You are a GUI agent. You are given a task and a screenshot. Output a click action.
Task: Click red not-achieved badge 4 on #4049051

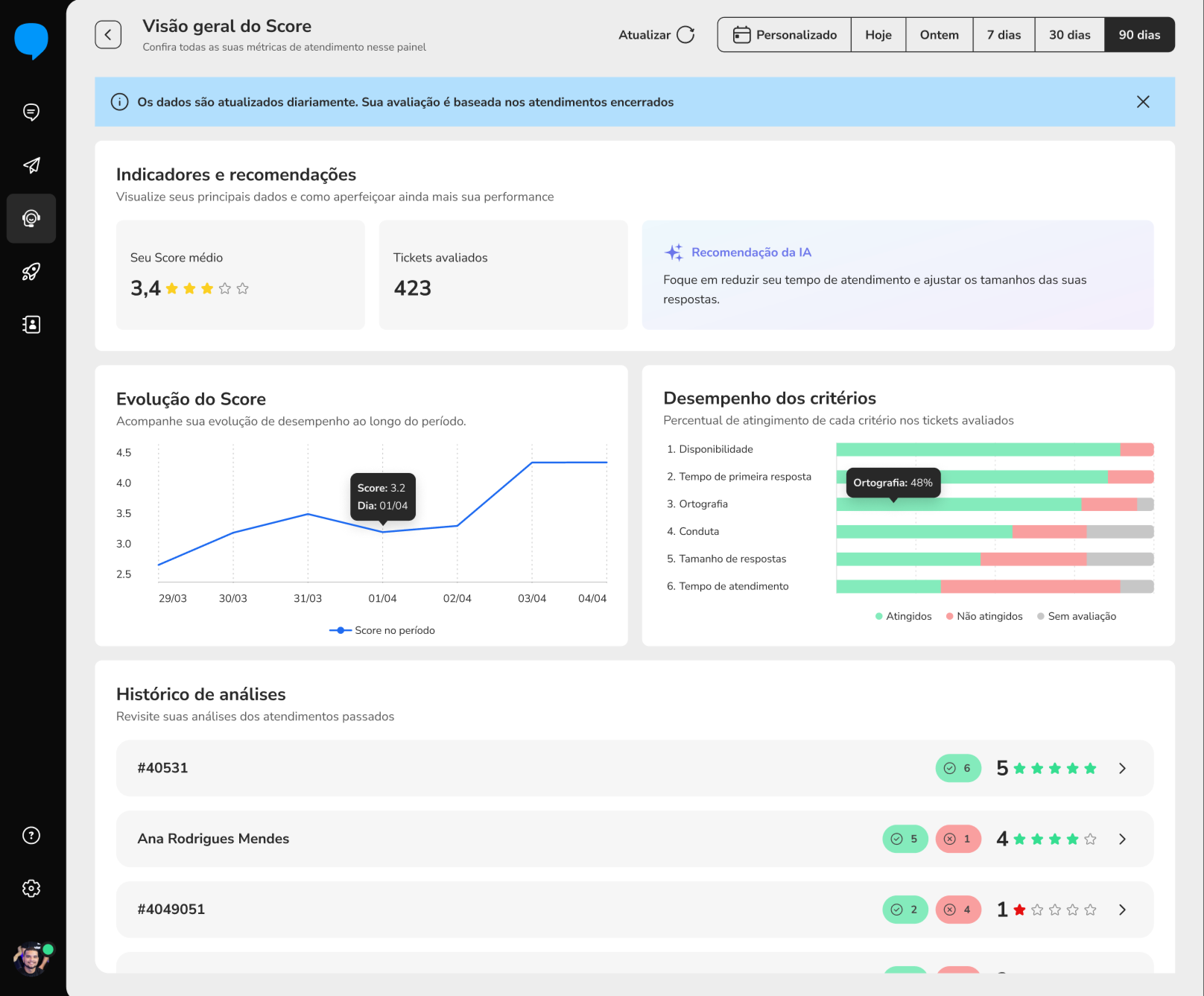(x=958, y=910)
